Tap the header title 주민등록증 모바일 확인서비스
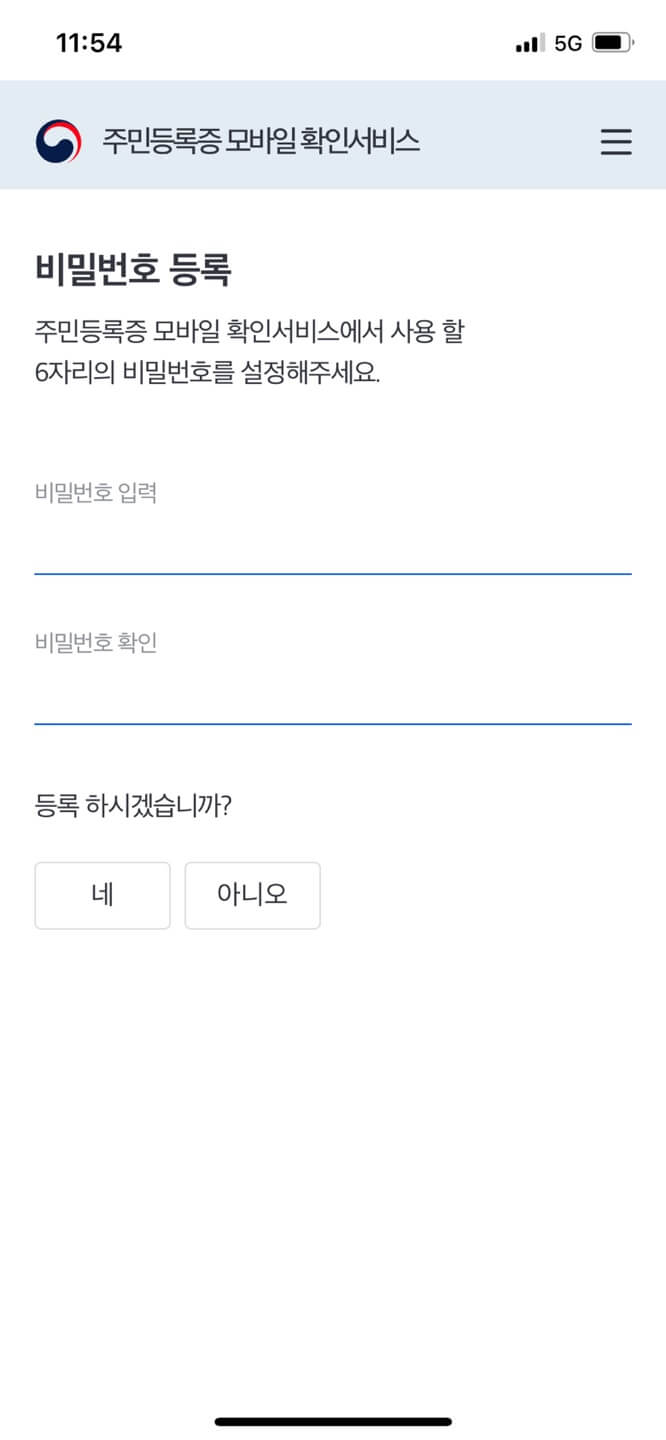The image size is (666, 1440). click(262, 142)
